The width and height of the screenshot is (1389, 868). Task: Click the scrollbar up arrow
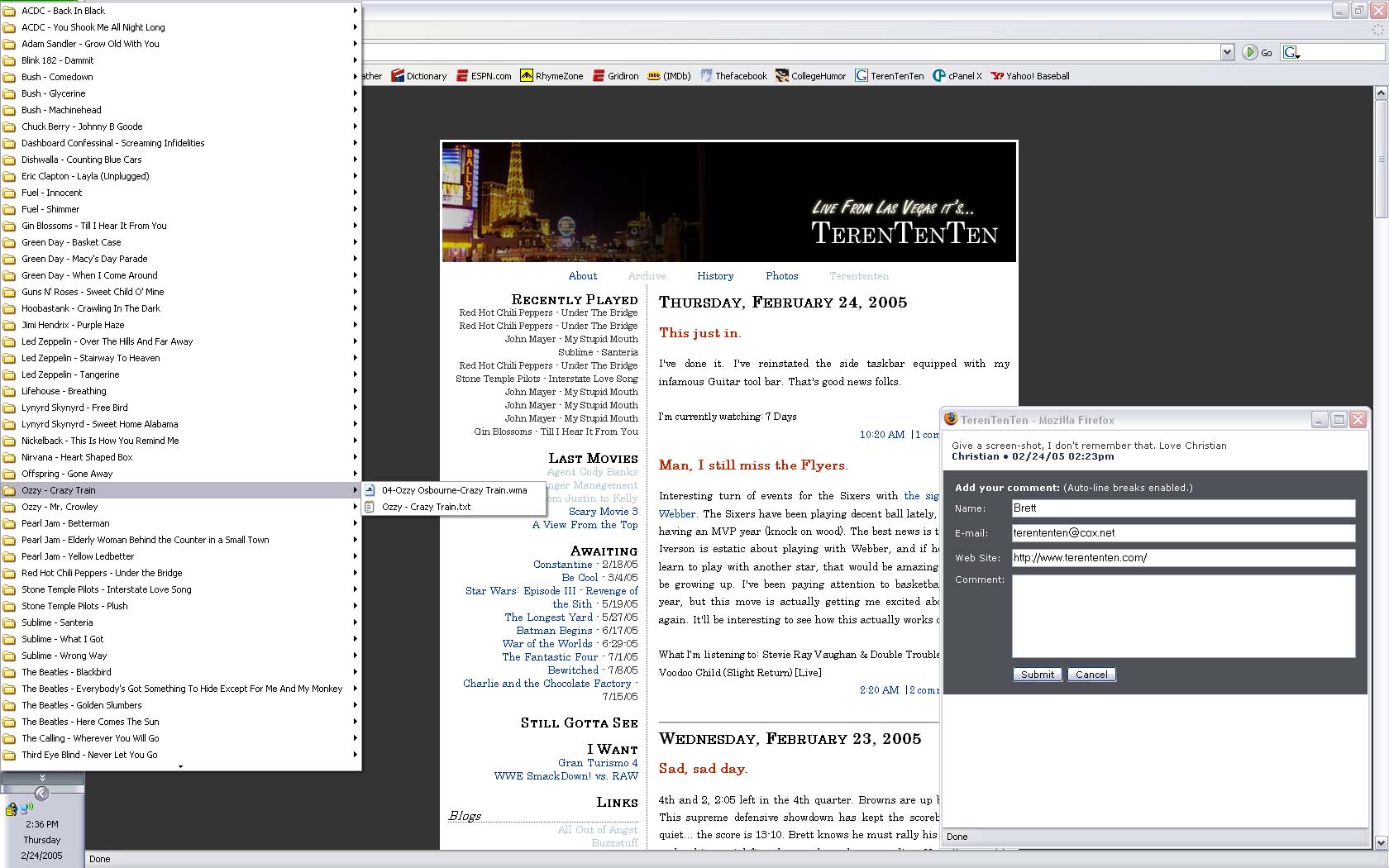click(x=1381, y=93)
